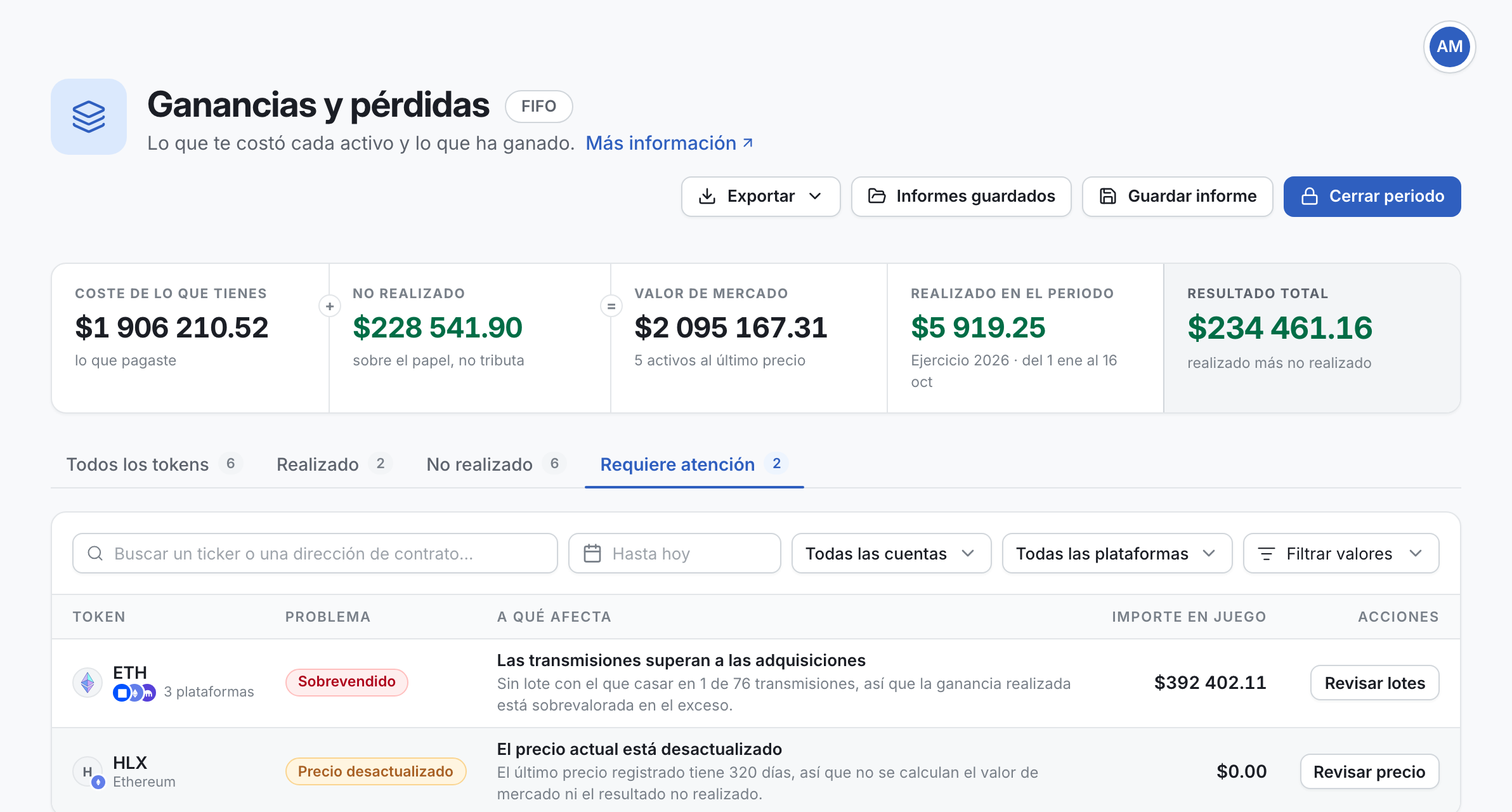Screen dimensions: 1512x812
Task: Click the $392 402.11 amount
Action: [1210, 683]
